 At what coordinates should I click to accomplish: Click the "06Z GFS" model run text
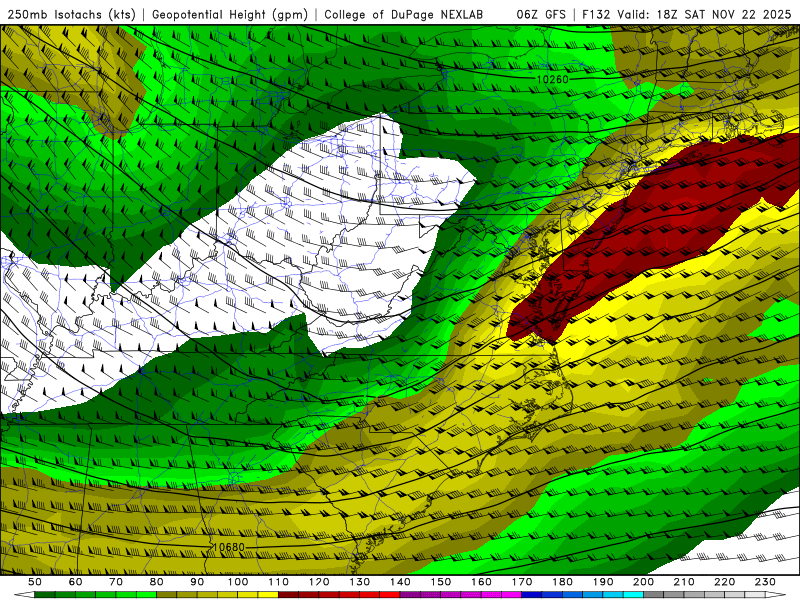pyautogui.click(x=541, y=14)
